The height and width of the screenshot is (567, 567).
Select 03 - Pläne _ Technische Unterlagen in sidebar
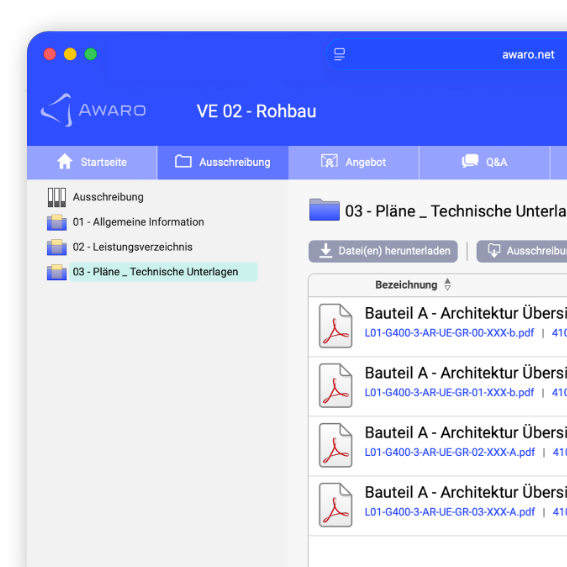pyautogui.click(x=163, y=272)
